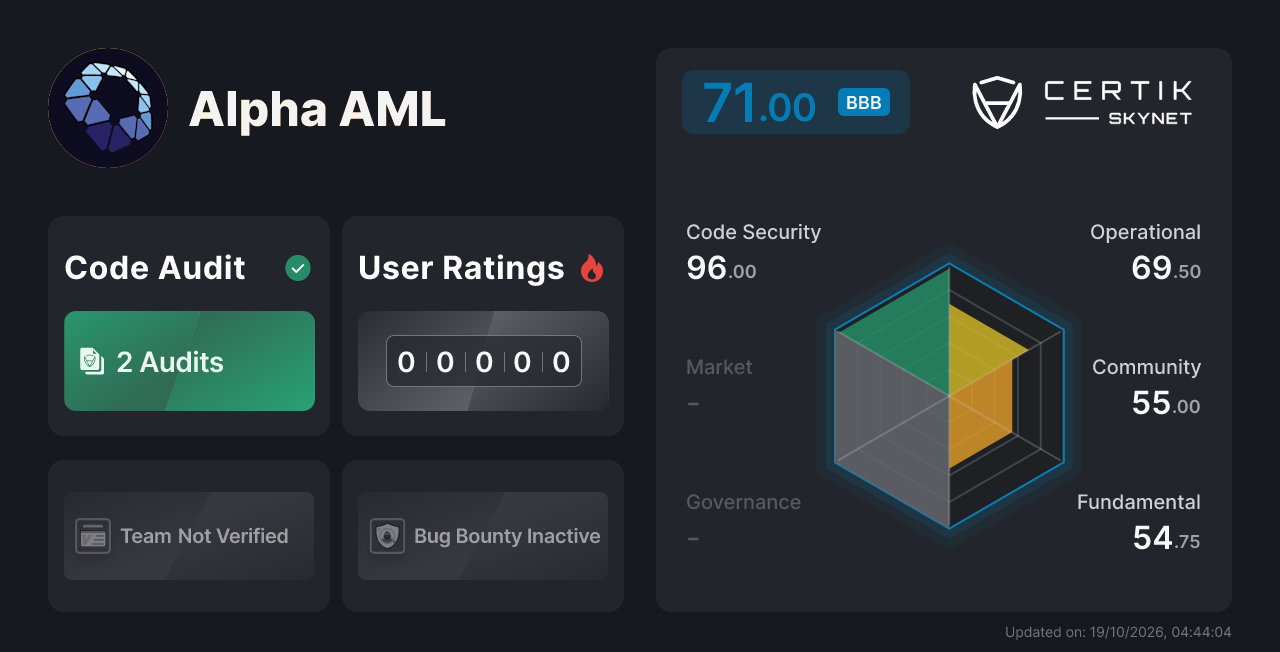This screenshot has width=1280, height=652.
Task: Click the Market label
Action: [x=719, y=367]
